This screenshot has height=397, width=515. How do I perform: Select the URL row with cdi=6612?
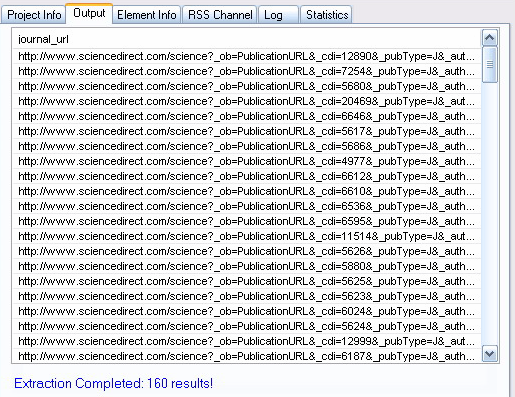246,176
